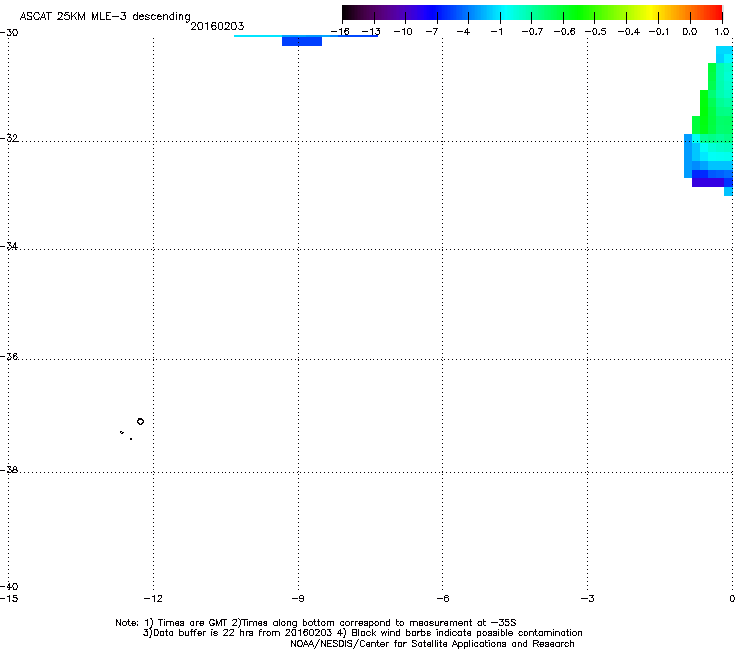This screenshot has height=650, width=740.
Task: Click the latitude label -32
Action: coord(9,138)
